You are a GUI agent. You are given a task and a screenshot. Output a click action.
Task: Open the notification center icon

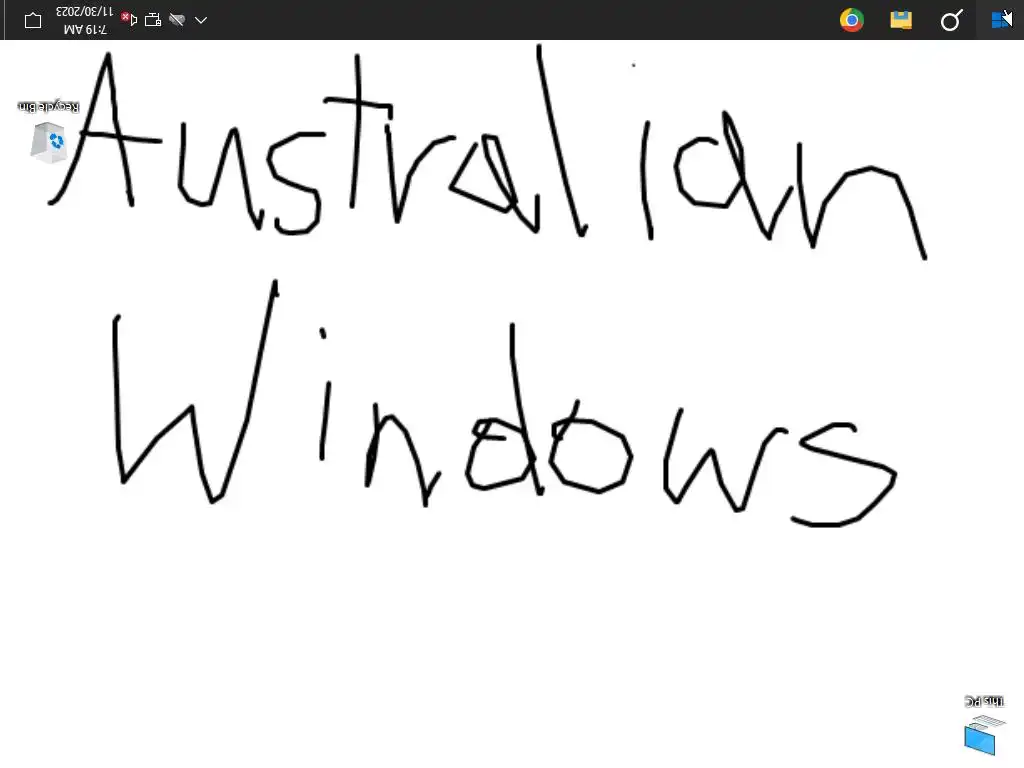[33, 20]
